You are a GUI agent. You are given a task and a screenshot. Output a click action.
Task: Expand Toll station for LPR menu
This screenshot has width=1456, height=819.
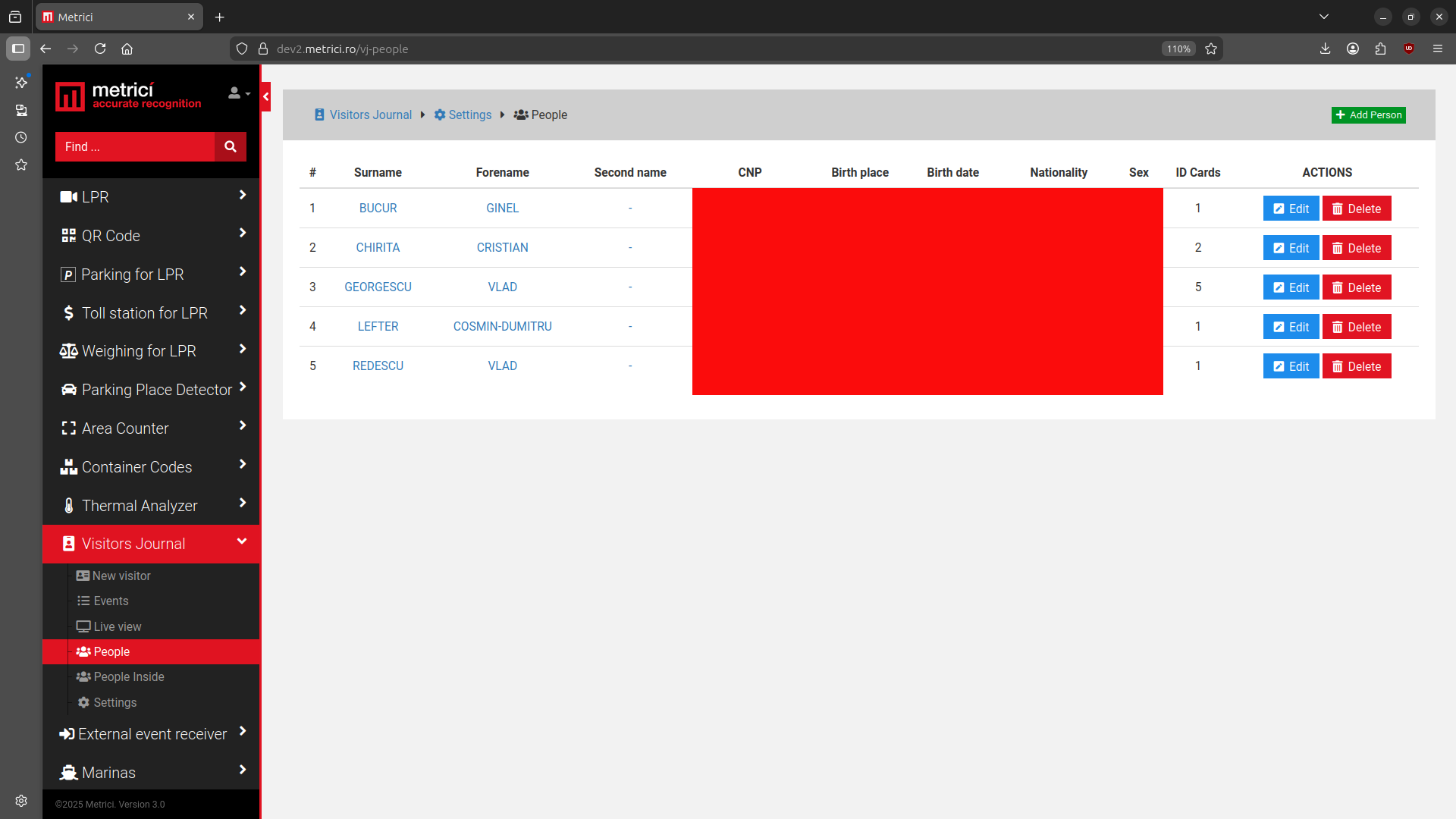coord(151,313)
